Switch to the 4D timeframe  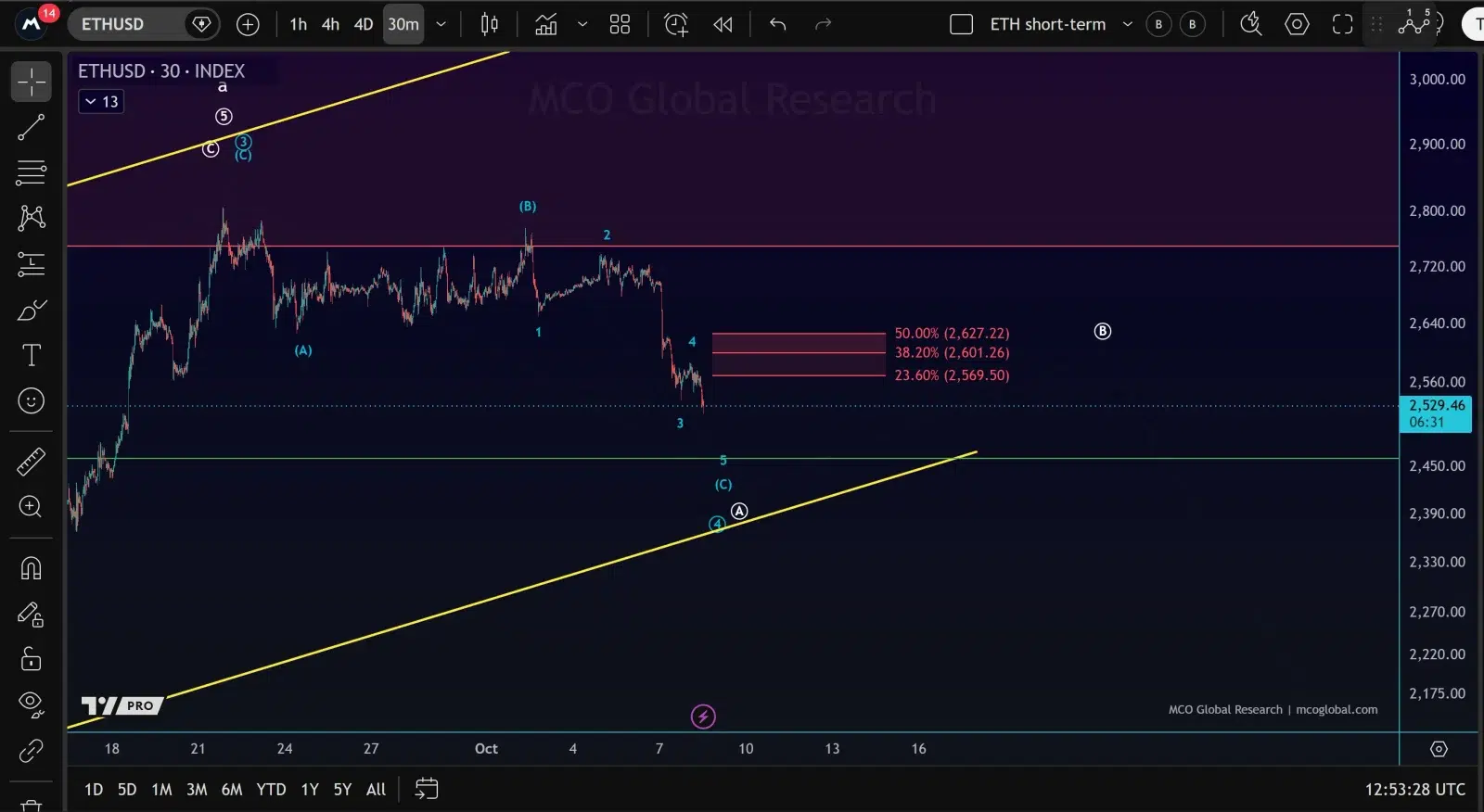pos(364,24)
